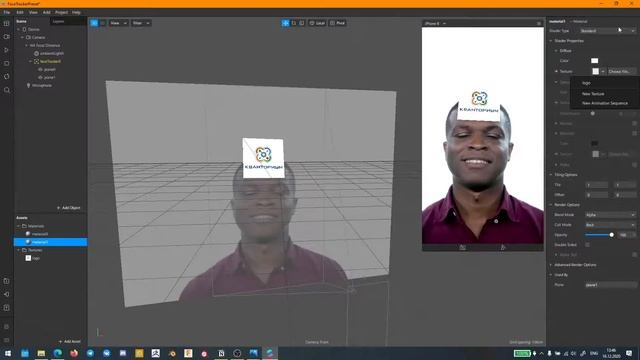Toggle the Double Sided checkbox
640x360 pixels.
coord(587,245)
